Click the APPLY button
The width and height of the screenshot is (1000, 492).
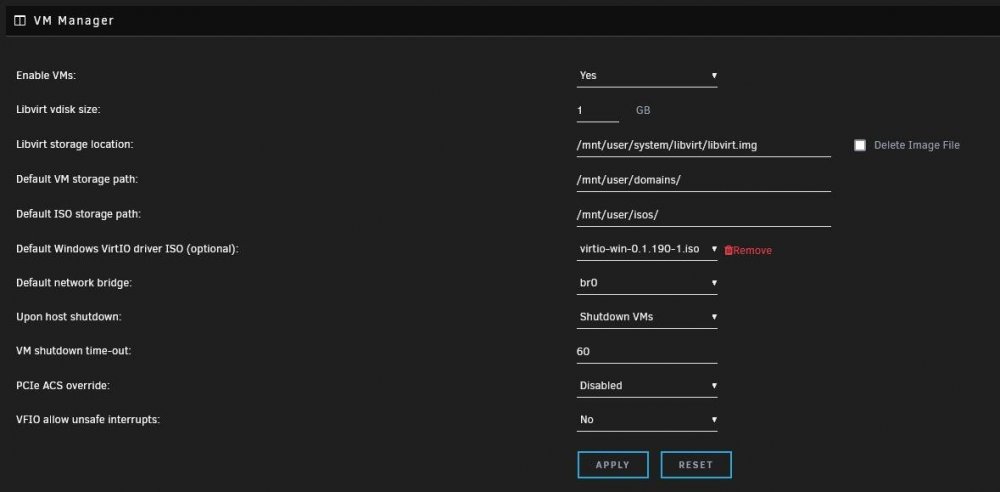(x=613, y=465)
